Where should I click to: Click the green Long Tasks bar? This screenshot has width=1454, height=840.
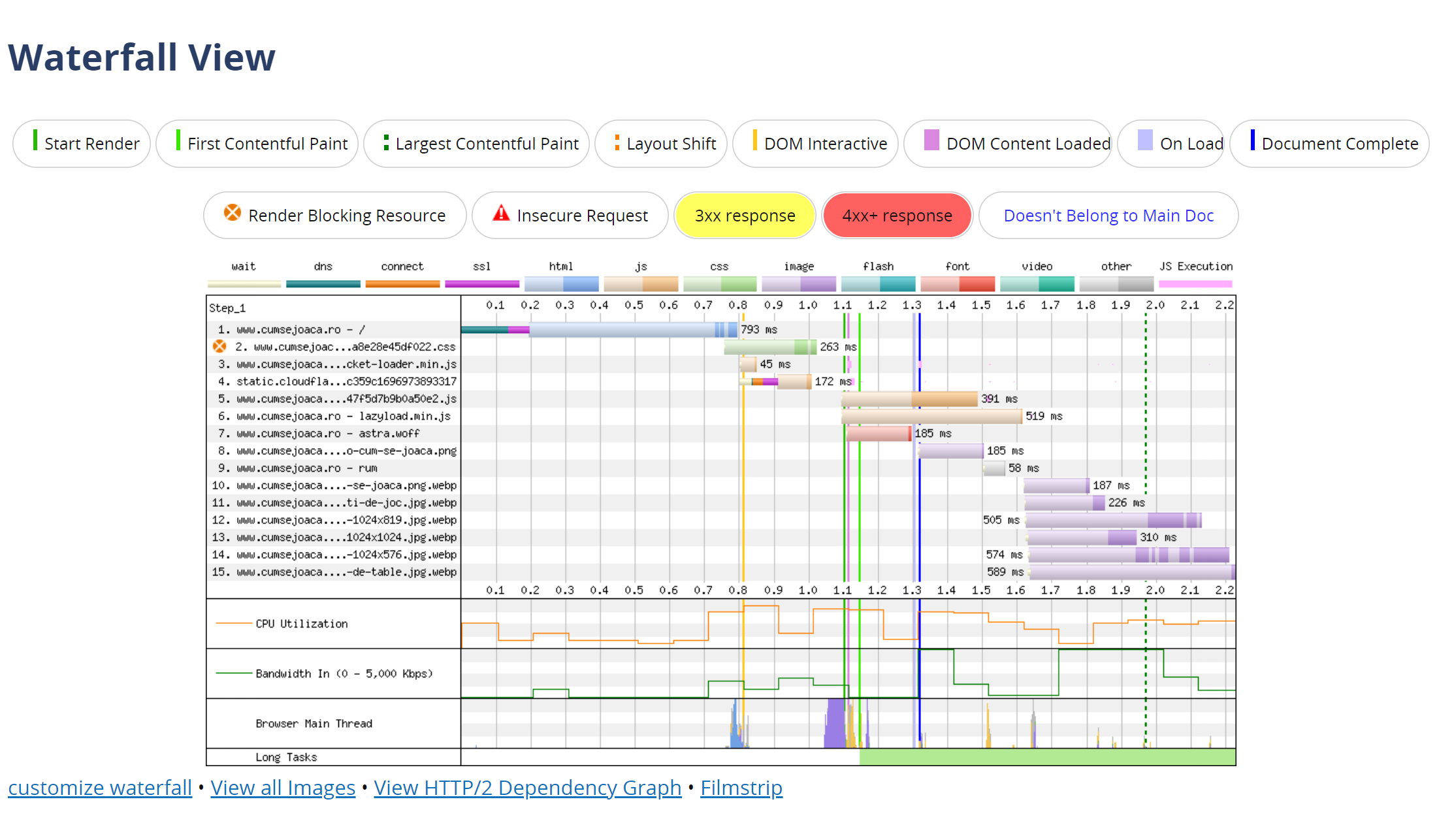[1047, 757]
